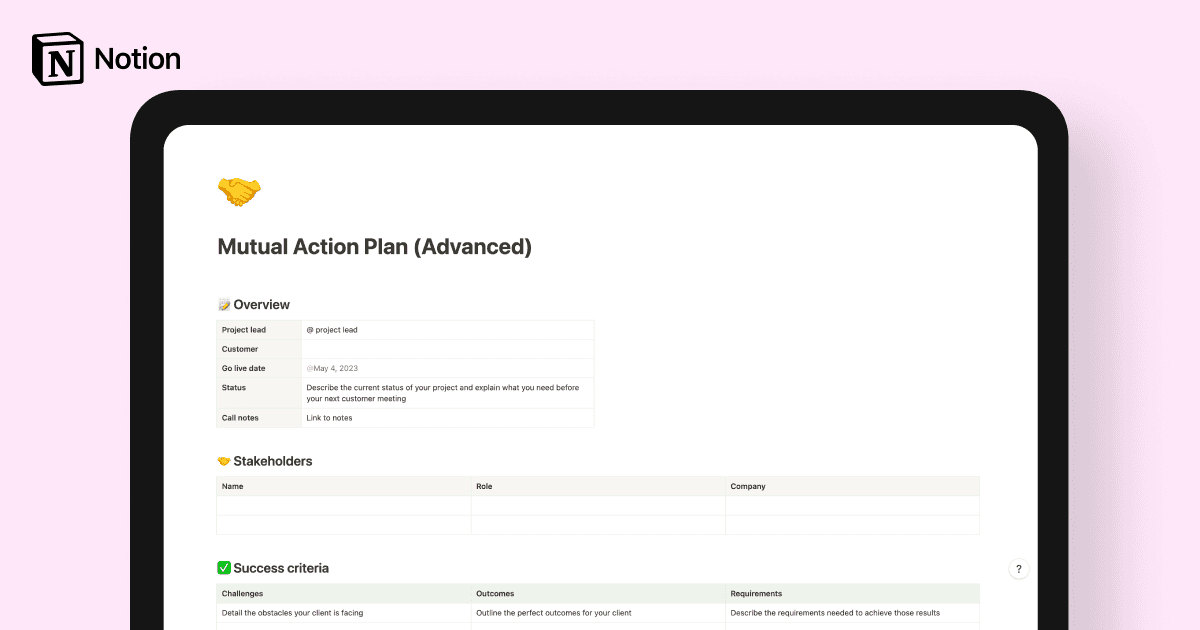
Task: Click the page title Mutual Action Plan (Advanced)
Action: coord(375,246)
